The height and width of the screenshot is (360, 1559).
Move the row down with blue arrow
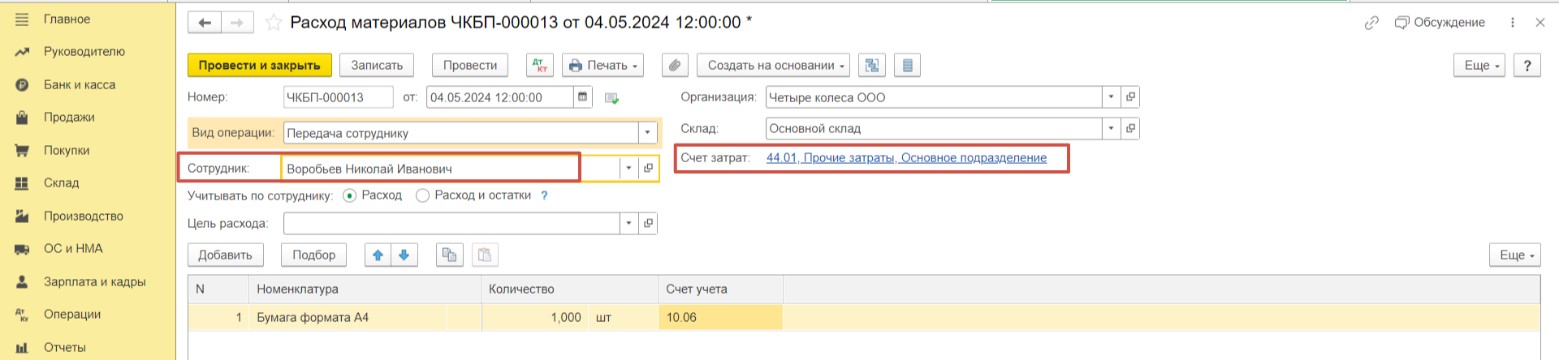(403, 255)
